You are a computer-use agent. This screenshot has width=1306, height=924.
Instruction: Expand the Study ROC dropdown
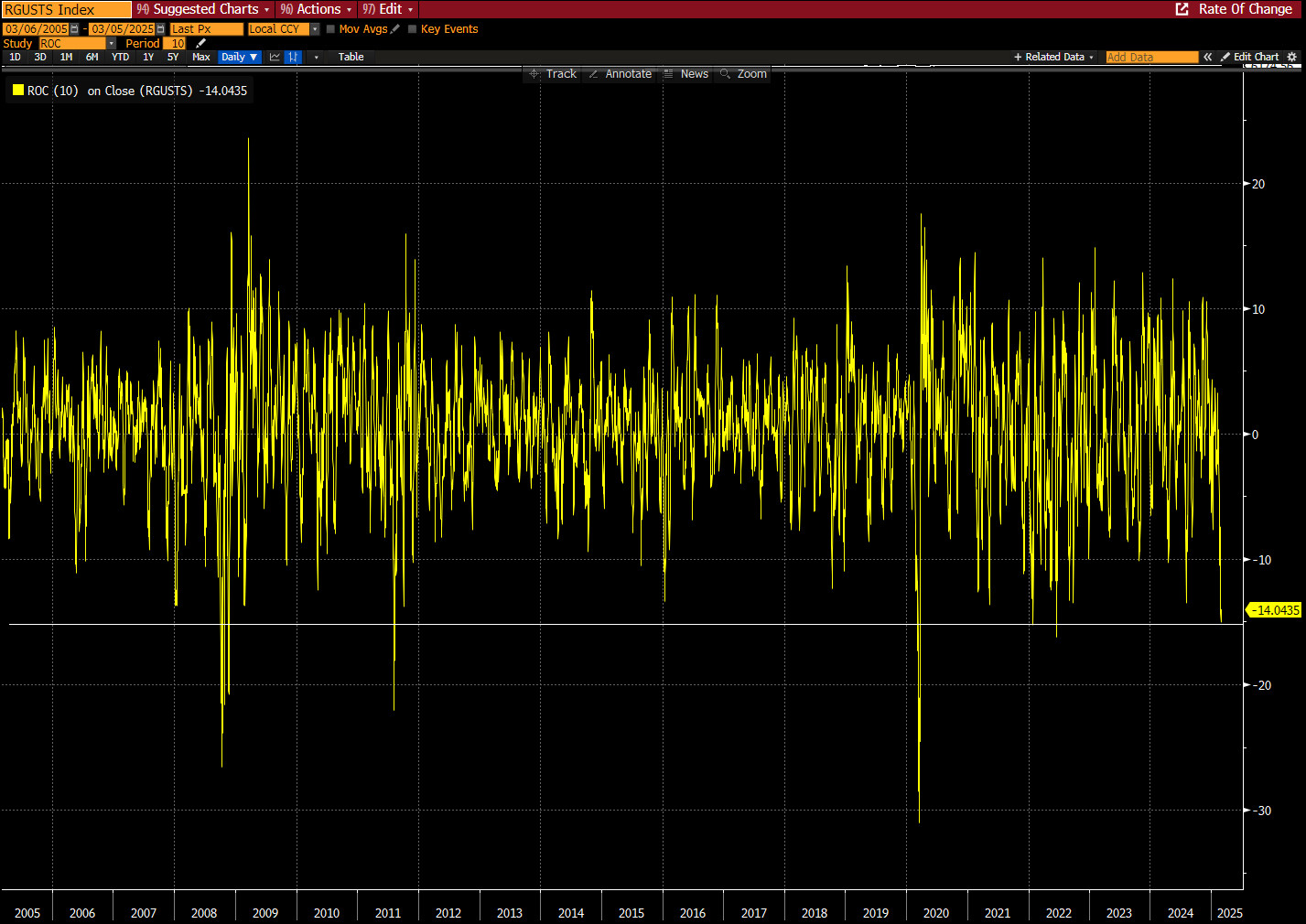tap(112, 43)
